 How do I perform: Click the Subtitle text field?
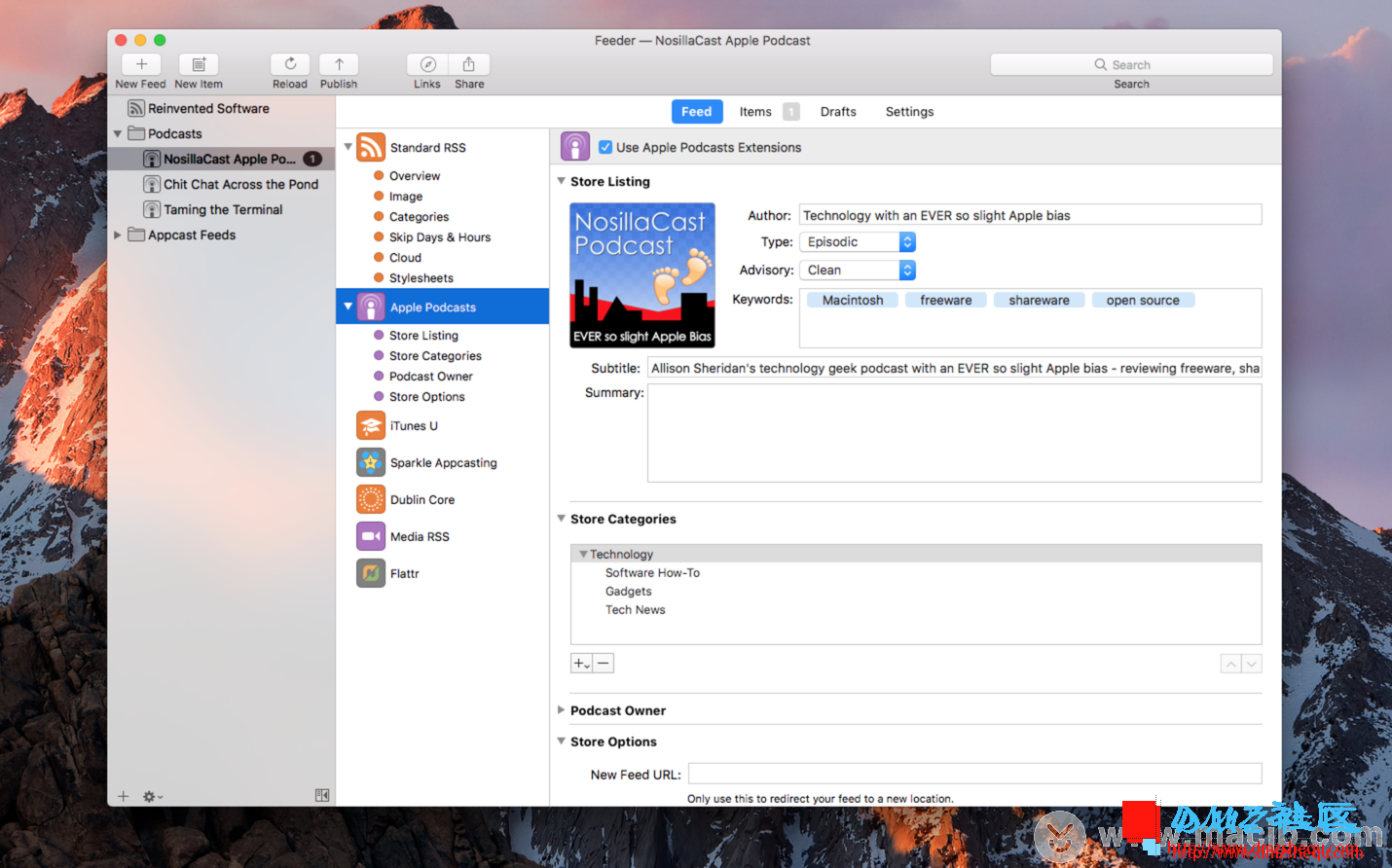point(955,368)
